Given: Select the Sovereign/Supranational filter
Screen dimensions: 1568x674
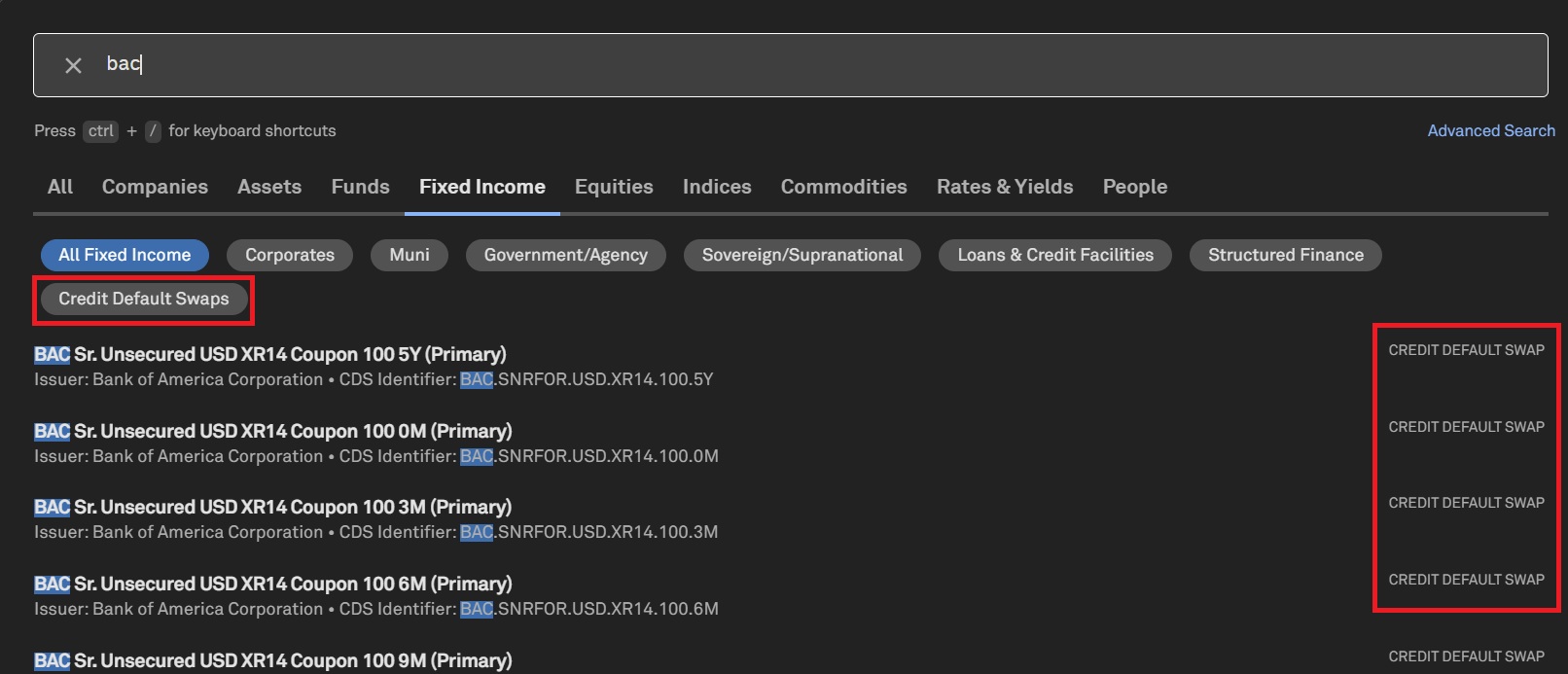Looking at the screenshot, I should [802, 255].
